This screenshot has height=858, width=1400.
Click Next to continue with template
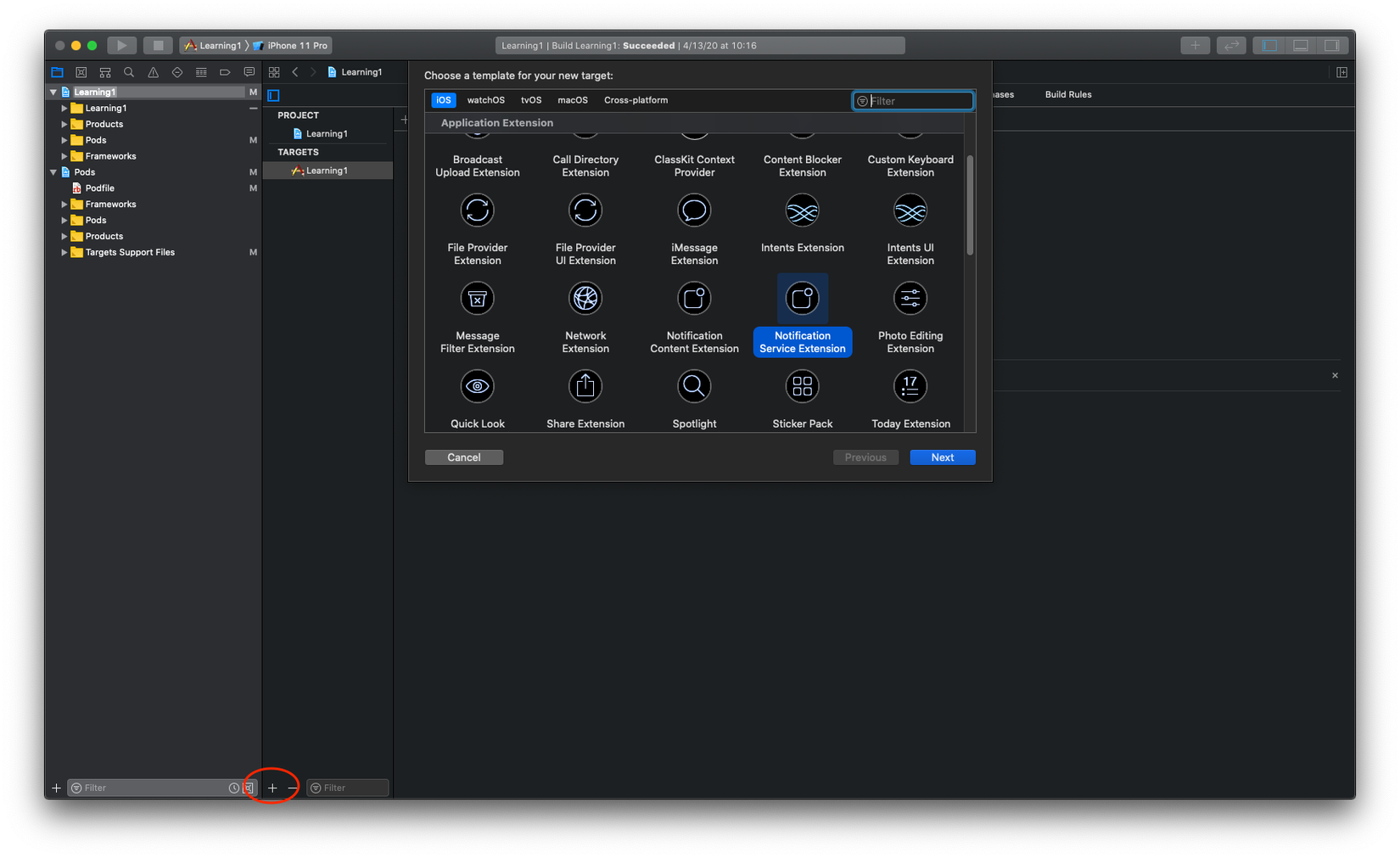point(943,457)
